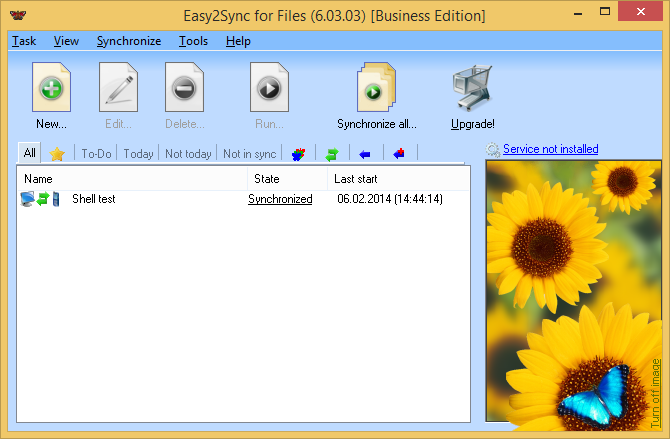Open the Synchronize menu
Screen dimensions: 670x439
point(128,41)
